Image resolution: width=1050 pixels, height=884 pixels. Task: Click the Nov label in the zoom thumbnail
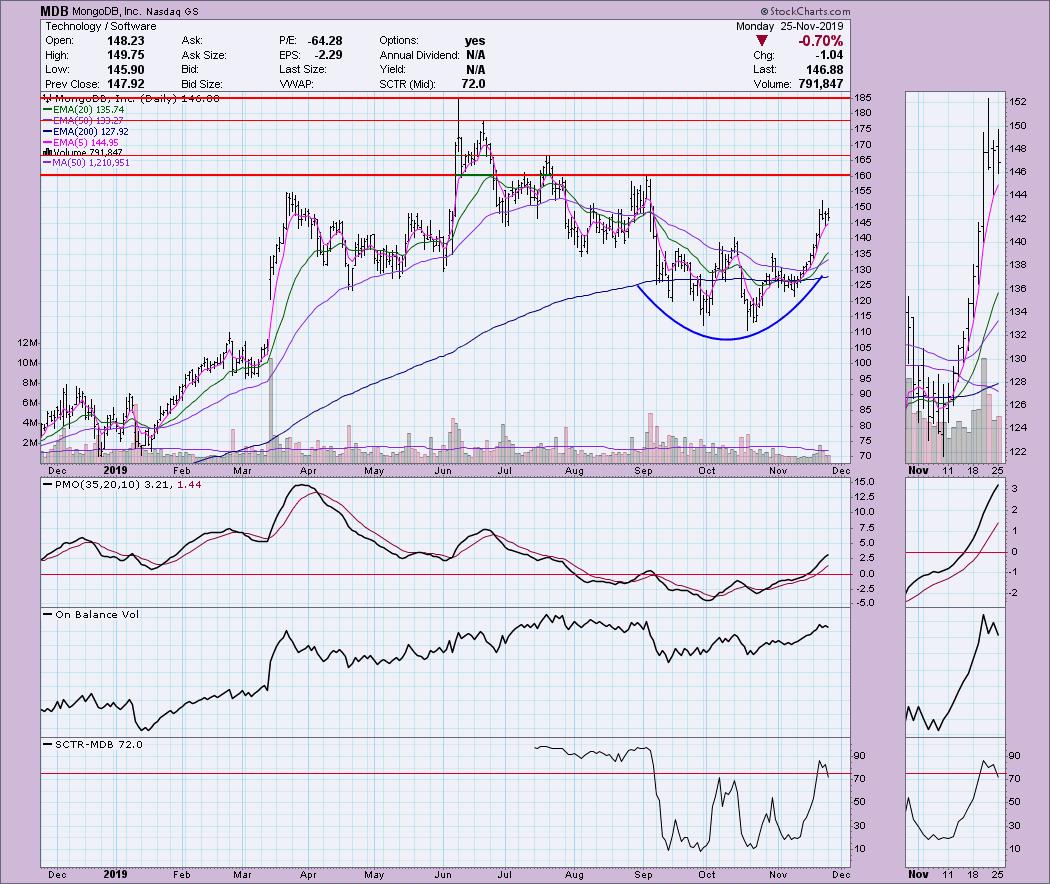pyautogui.click(x=919, y=469)
